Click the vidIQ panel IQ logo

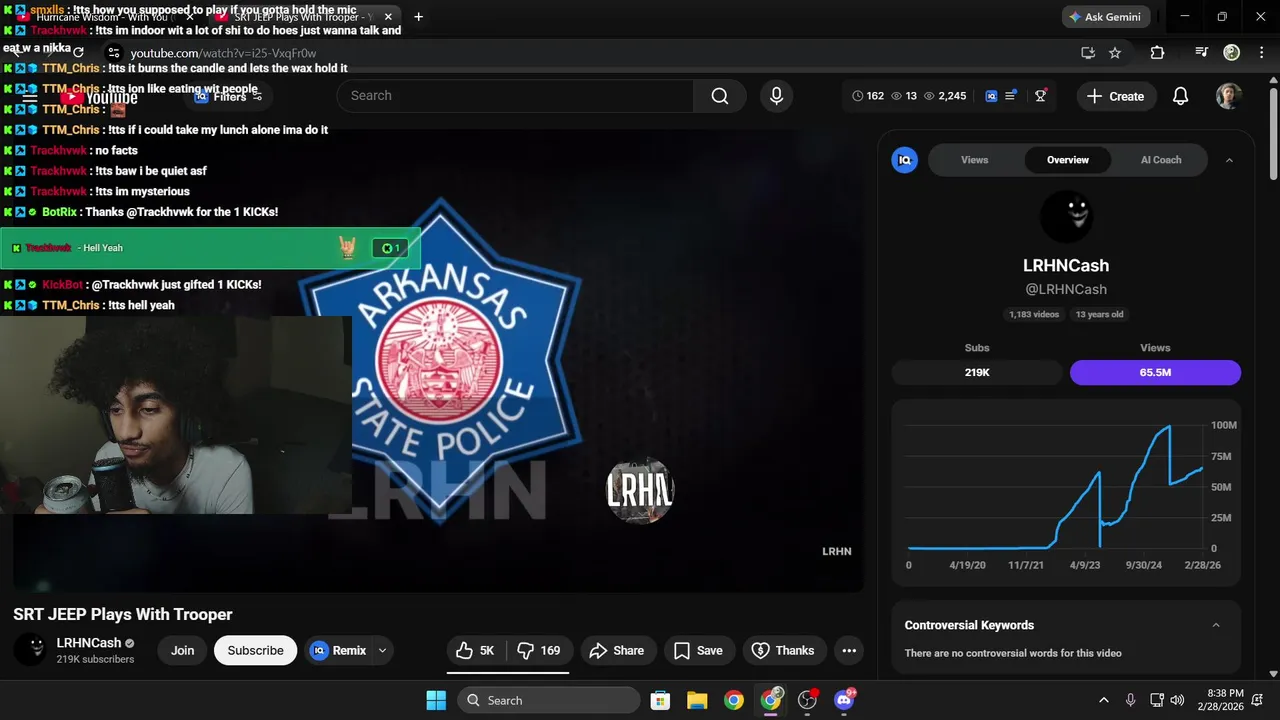(905, 160)
